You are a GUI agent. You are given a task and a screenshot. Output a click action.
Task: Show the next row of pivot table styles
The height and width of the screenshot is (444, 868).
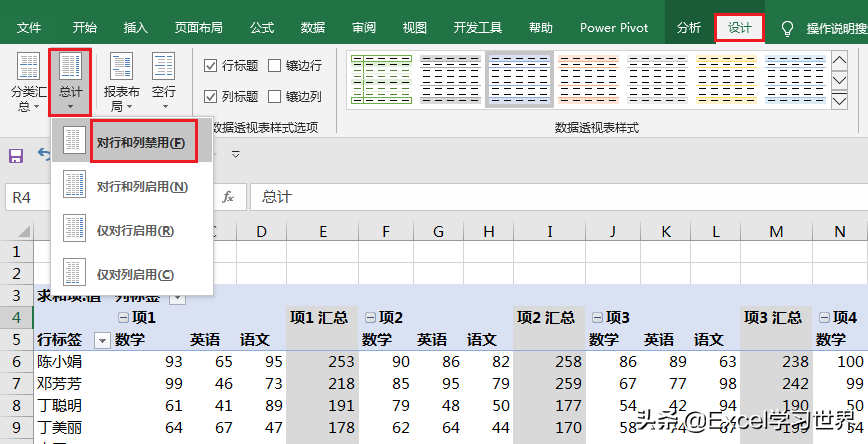[840, 81]
